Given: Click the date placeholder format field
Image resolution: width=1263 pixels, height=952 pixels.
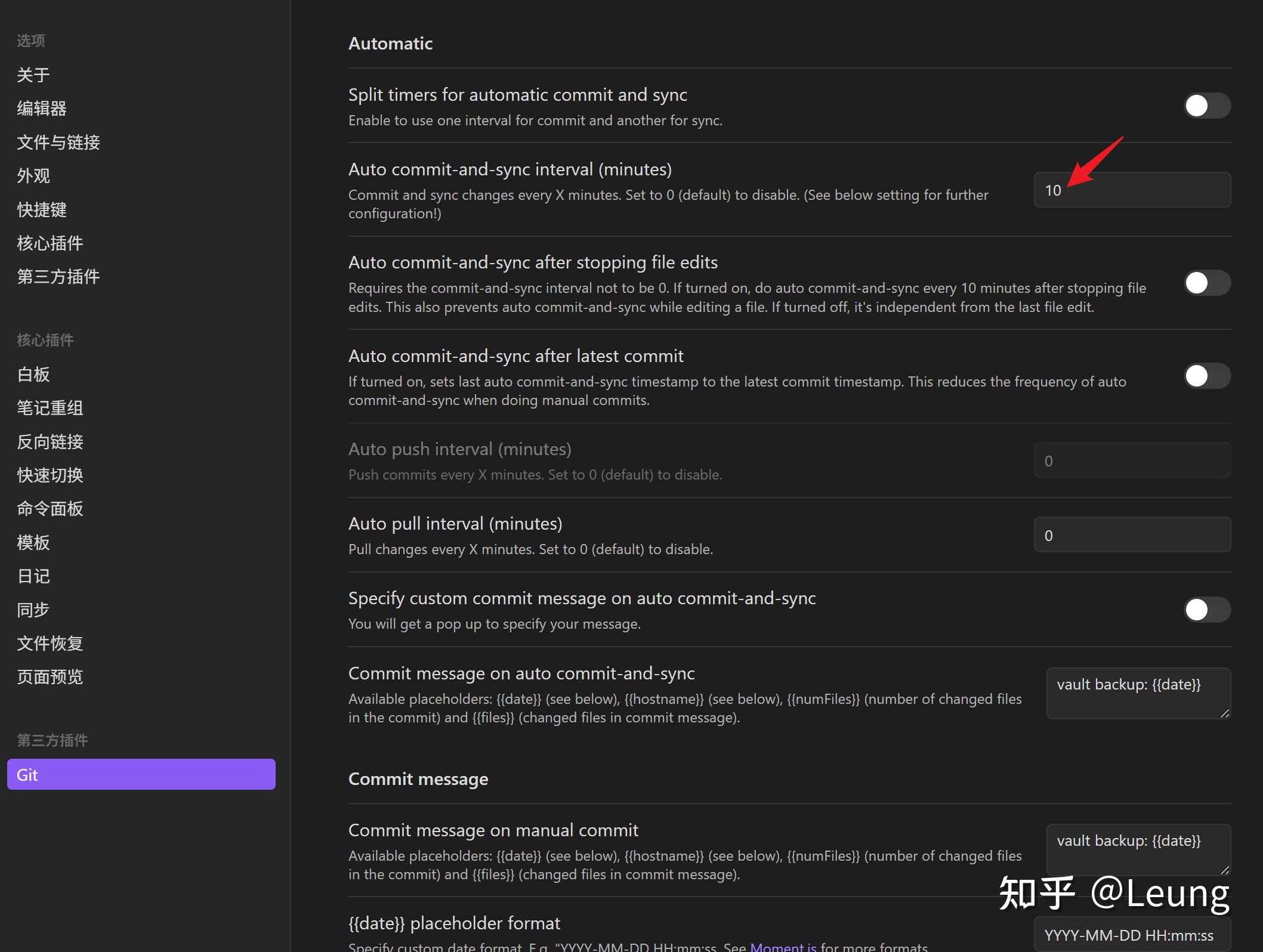Looking at the screenshot, I should [x=1132, y=935].
